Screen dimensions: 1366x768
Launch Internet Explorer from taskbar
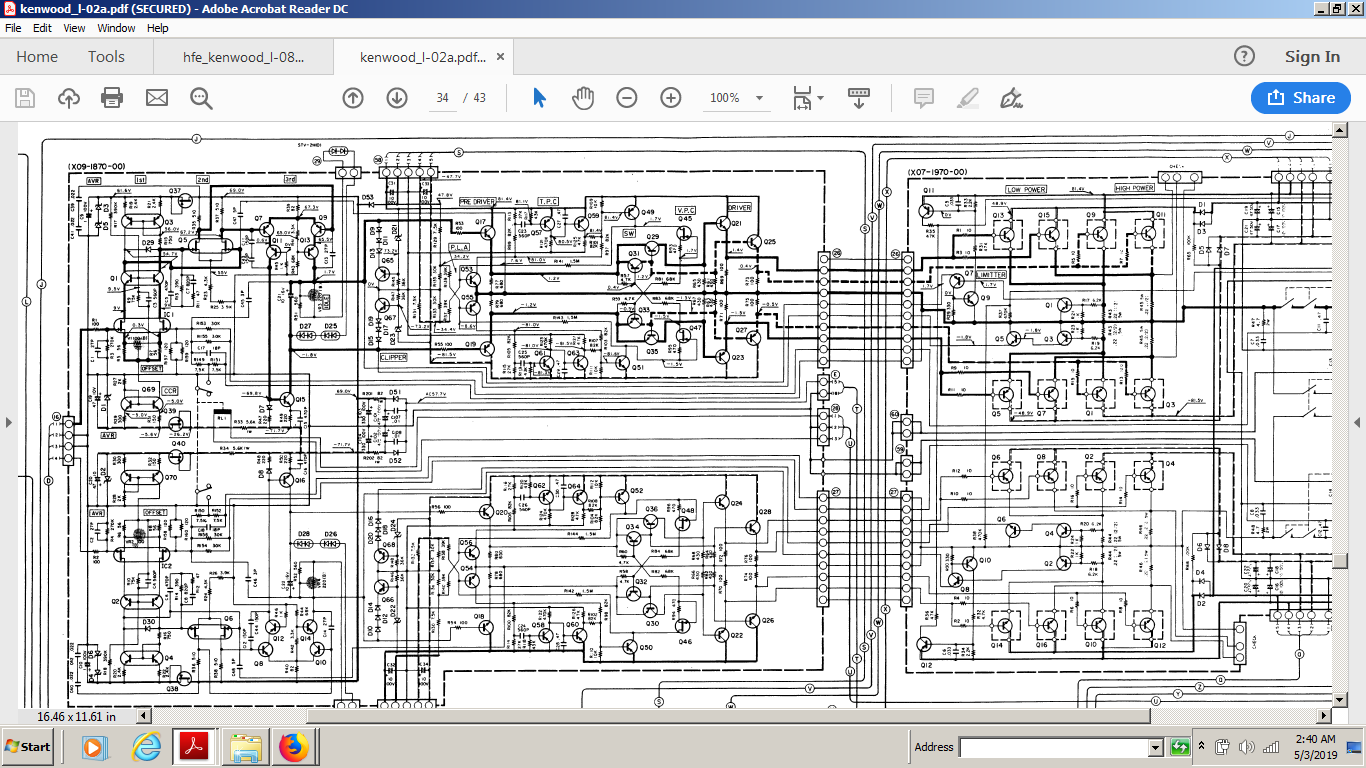click(146, 747)
